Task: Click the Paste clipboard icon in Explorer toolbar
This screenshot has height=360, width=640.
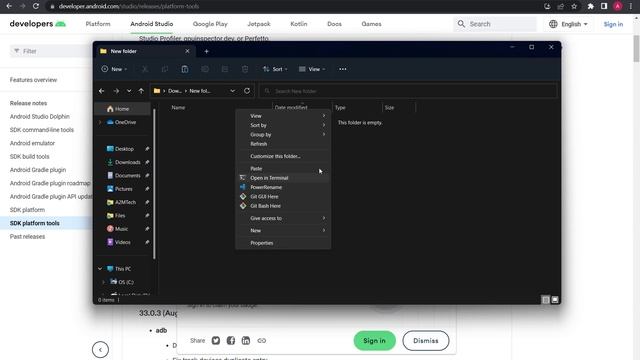Action: (x=185, y=69)
